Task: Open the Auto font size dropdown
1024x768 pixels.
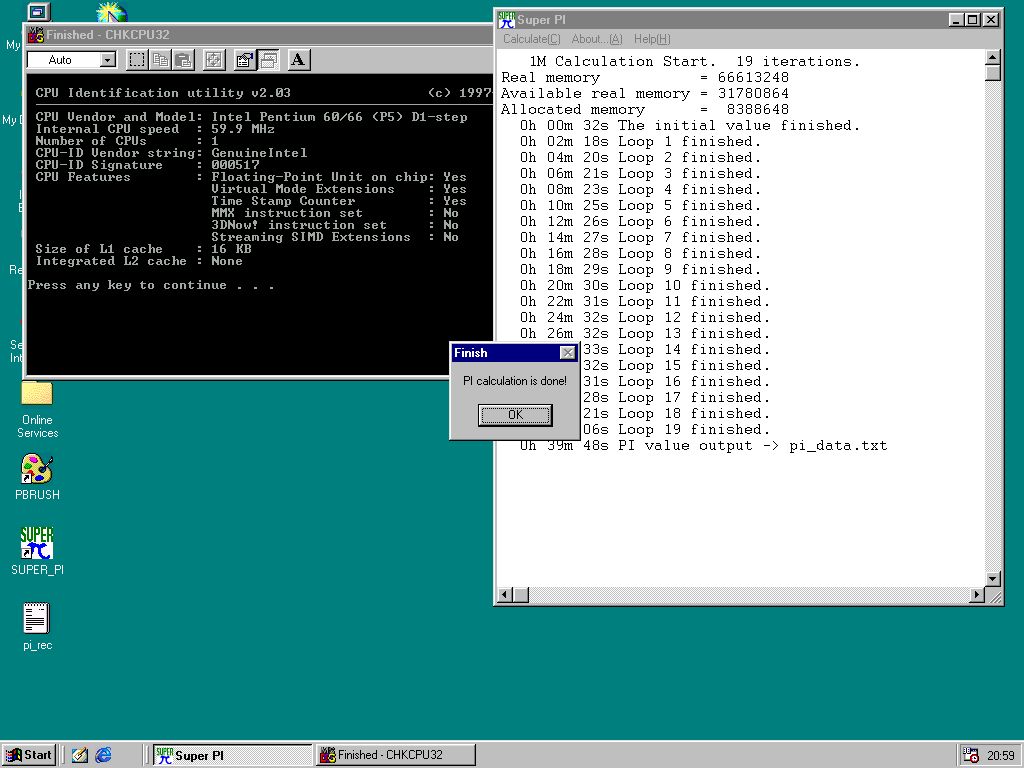Action: pos(108,60)
